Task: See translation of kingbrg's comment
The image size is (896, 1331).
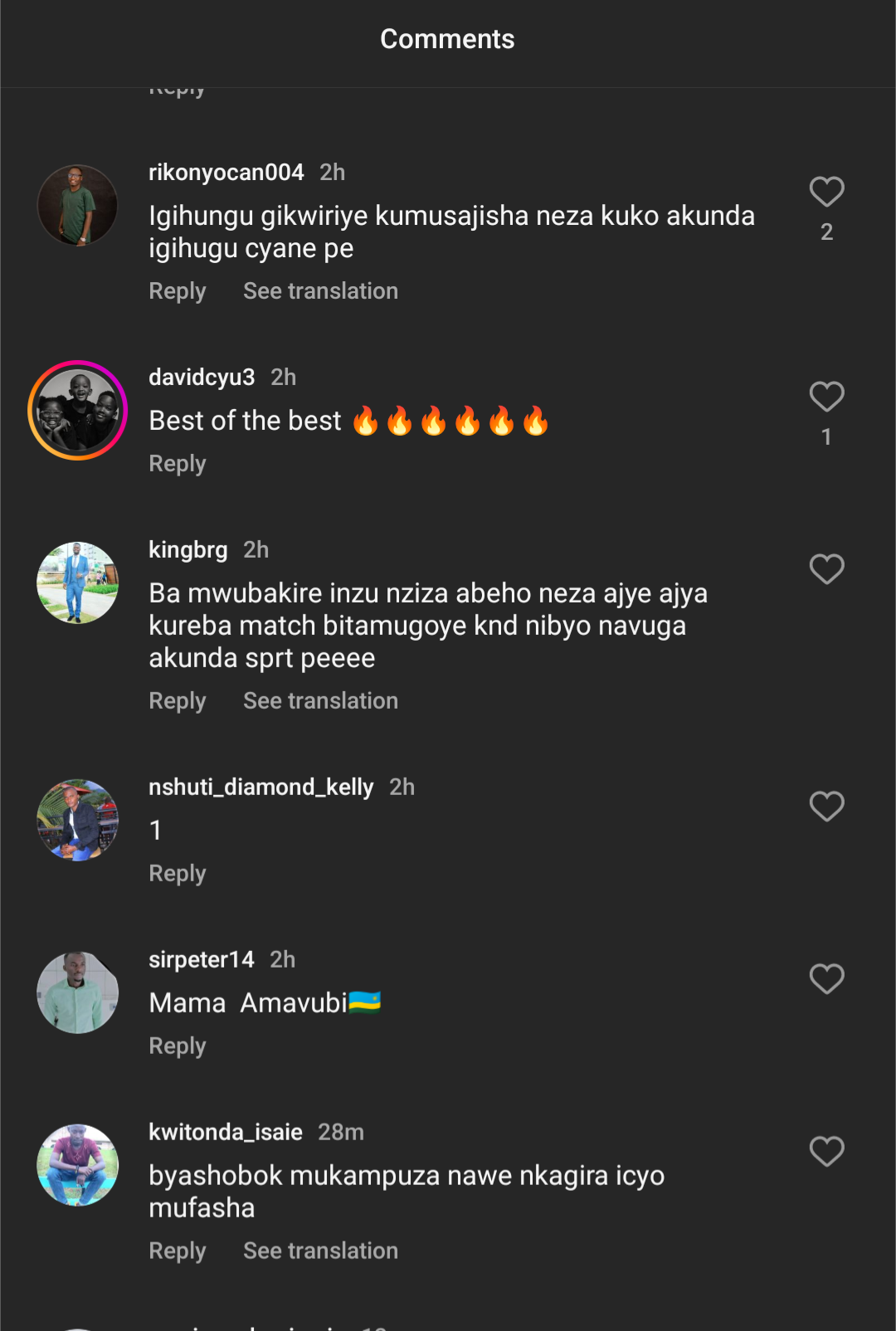Action: tap(320, 701)
